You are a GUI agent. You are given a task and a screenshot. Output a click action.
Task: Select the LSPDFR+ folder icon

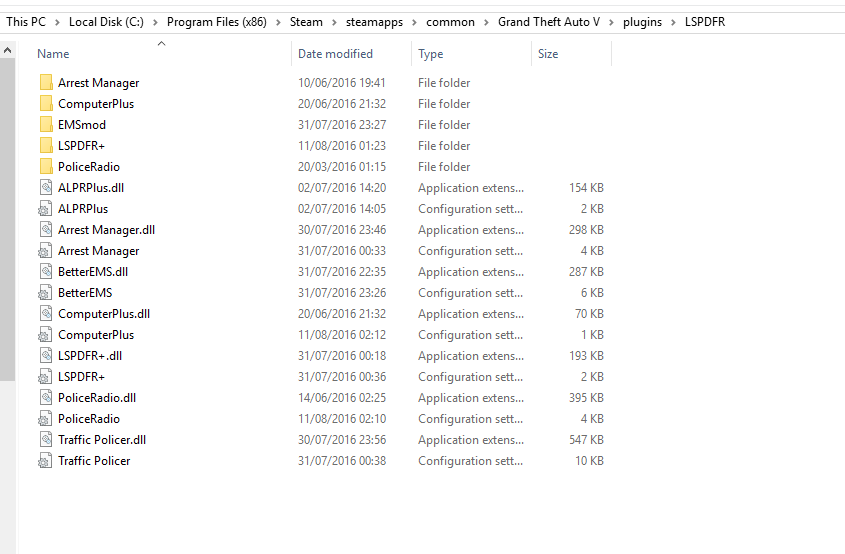[x=46, y=146]
